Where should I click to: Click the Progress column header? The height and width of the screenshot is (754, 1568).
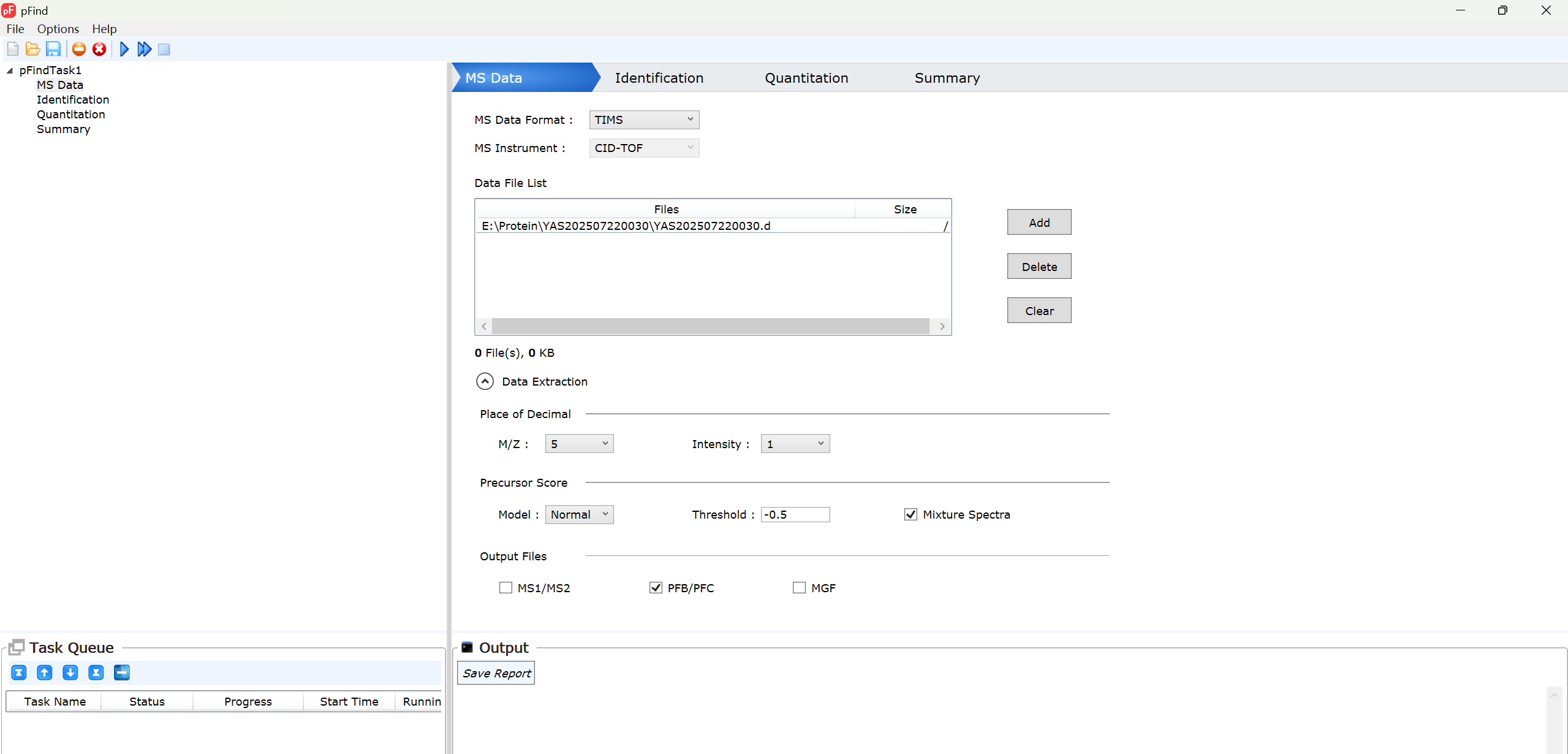248,701
